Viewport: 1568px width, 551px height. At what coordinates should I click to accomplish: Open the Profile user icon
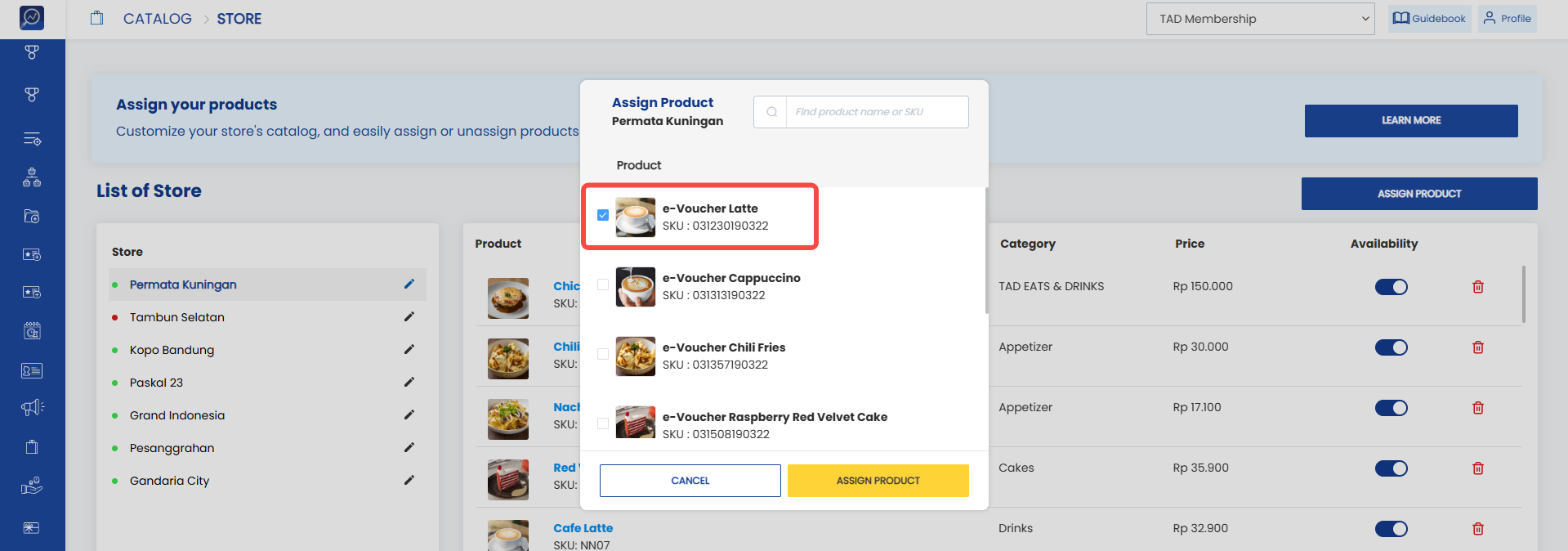tap(1490, 18)
